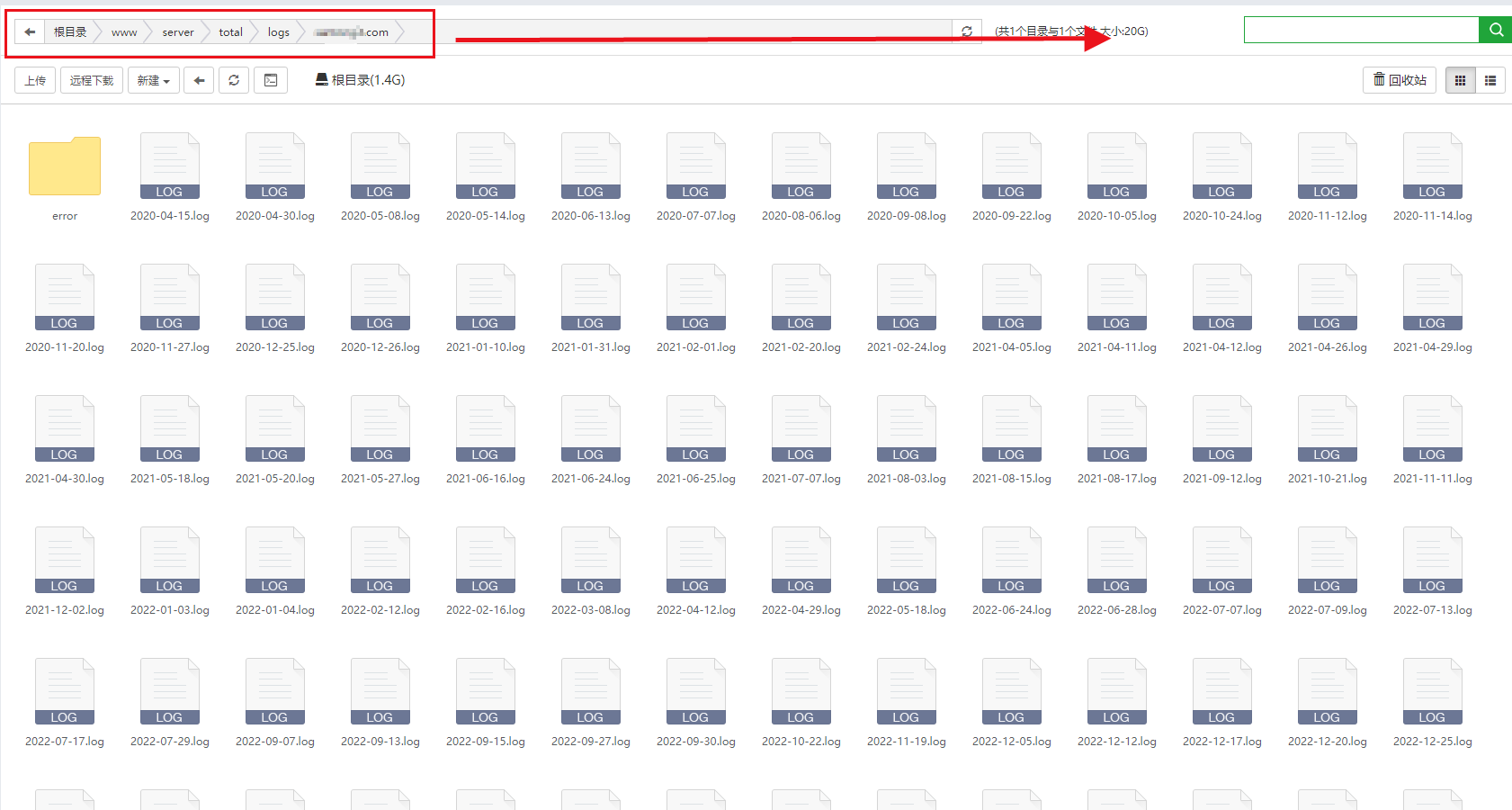This screenshot has width=1512, height=810.
Task: Go to server in the breadcrumb
Action: pos(178,32)
